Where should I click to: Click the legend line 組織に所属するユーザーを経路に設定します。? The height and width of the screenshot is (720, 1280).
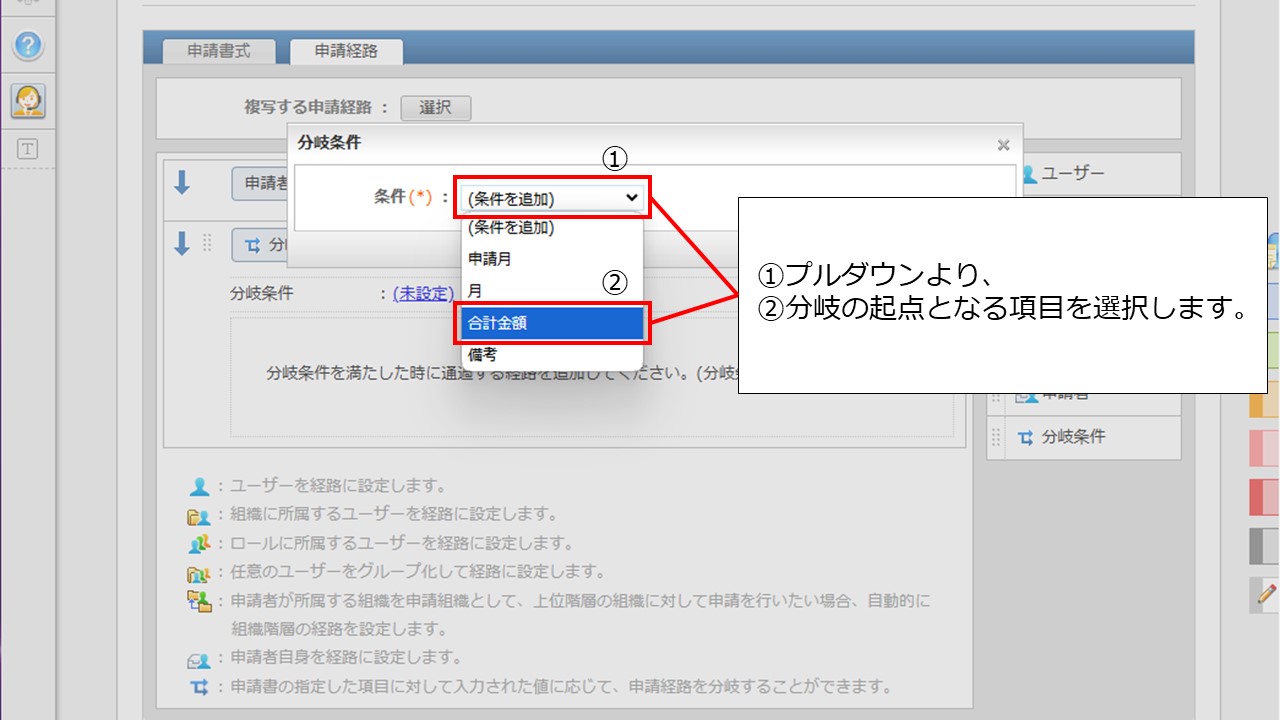[x=394, y=515]
